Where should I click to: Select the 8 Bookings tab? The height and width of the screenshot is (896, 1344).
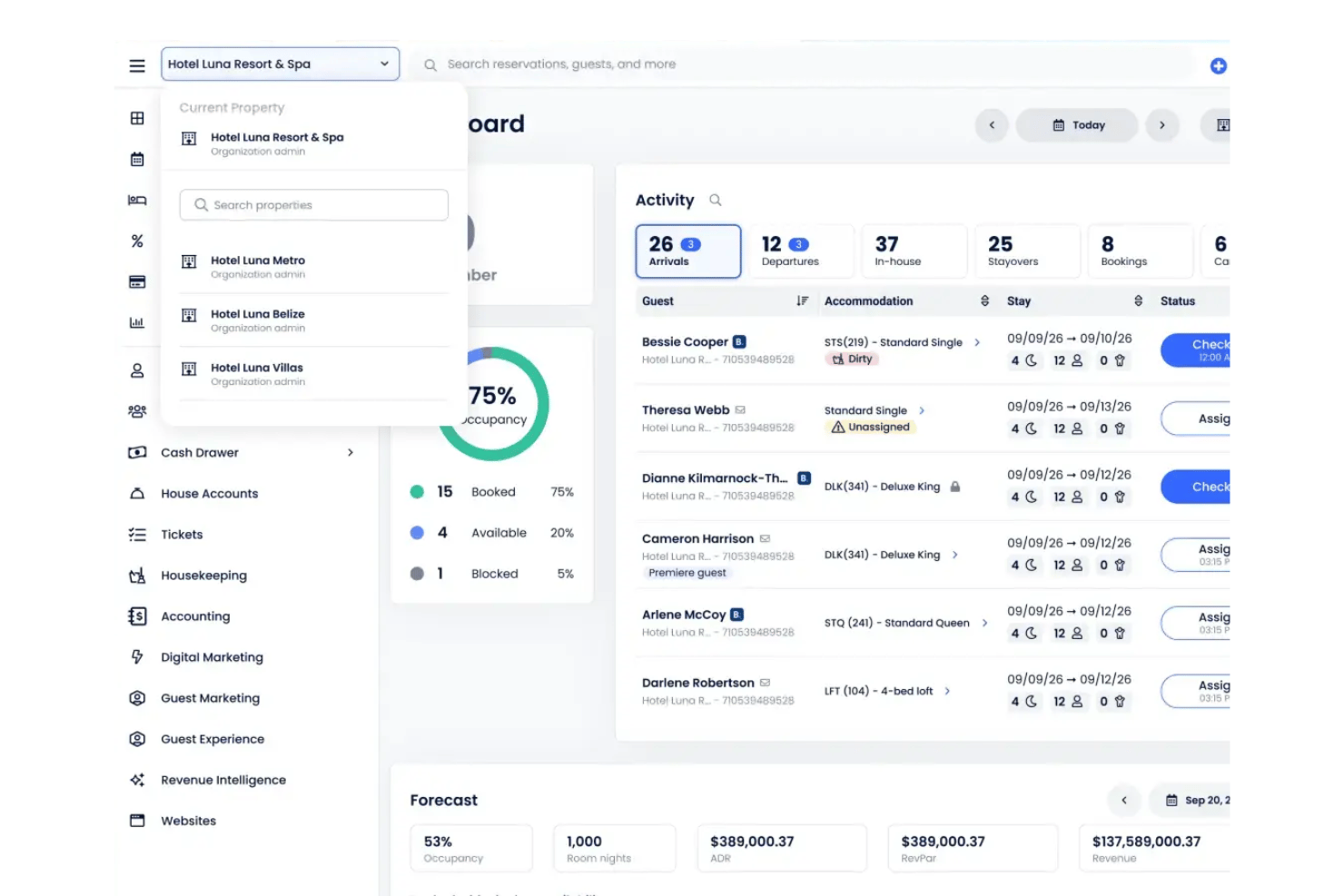pyautogui.click(x=1141, y=251)
